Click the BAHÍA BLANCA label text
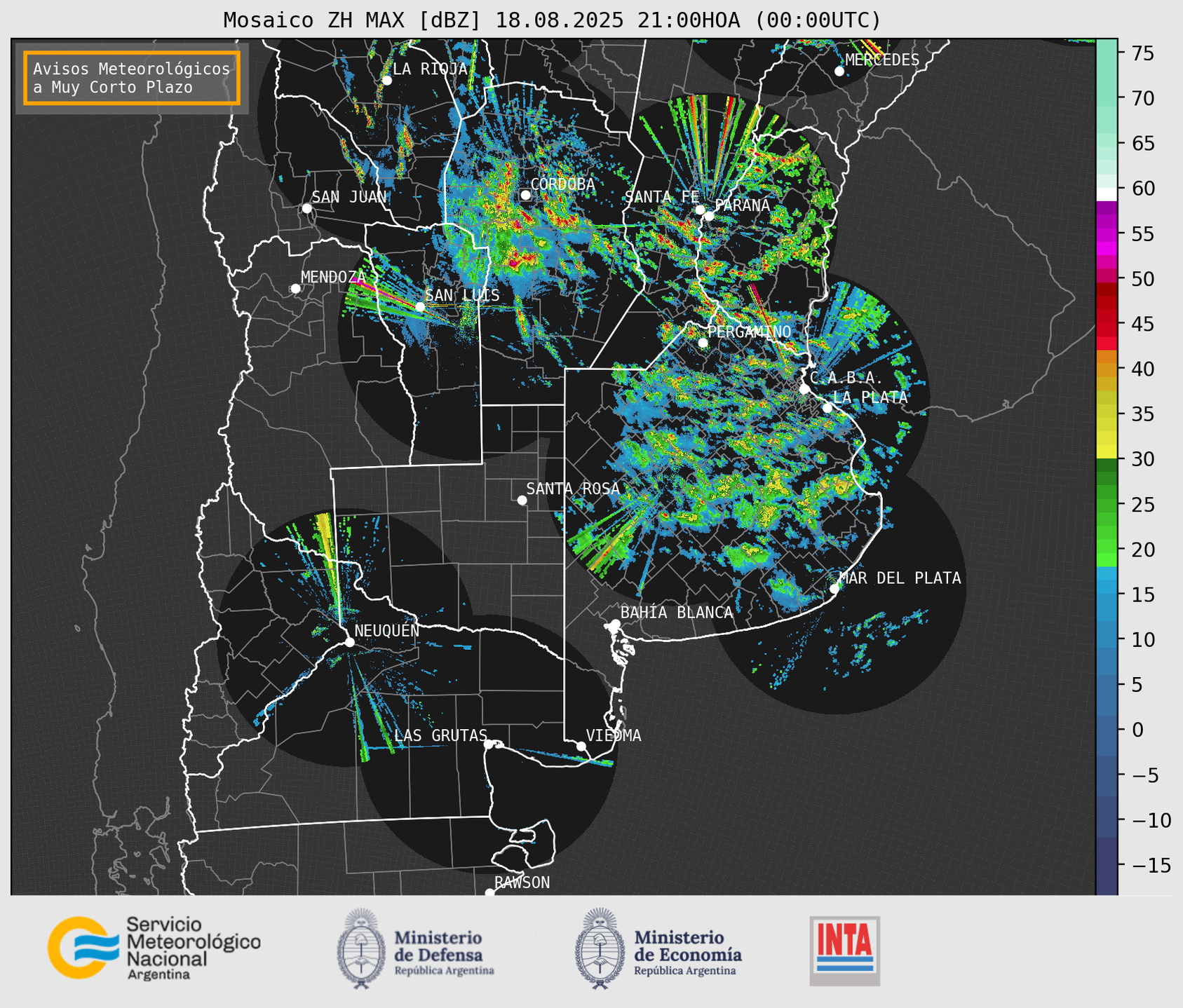The height and width of the screenshot is (1008, 1183). coord(677,613)
